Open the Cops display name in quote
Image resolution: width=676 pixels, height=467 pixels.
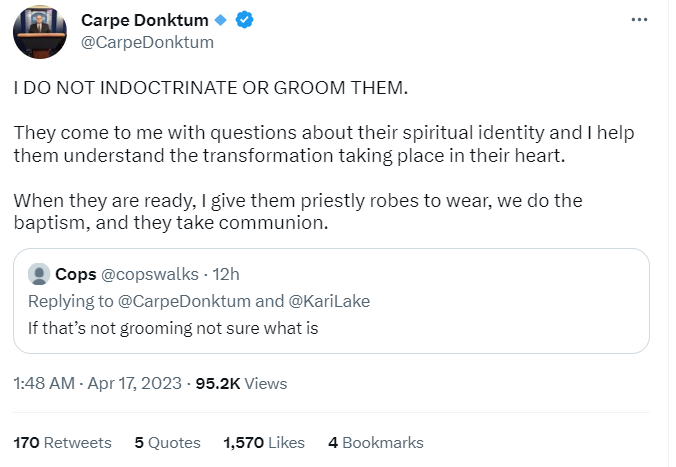click(x=76, y=275)
